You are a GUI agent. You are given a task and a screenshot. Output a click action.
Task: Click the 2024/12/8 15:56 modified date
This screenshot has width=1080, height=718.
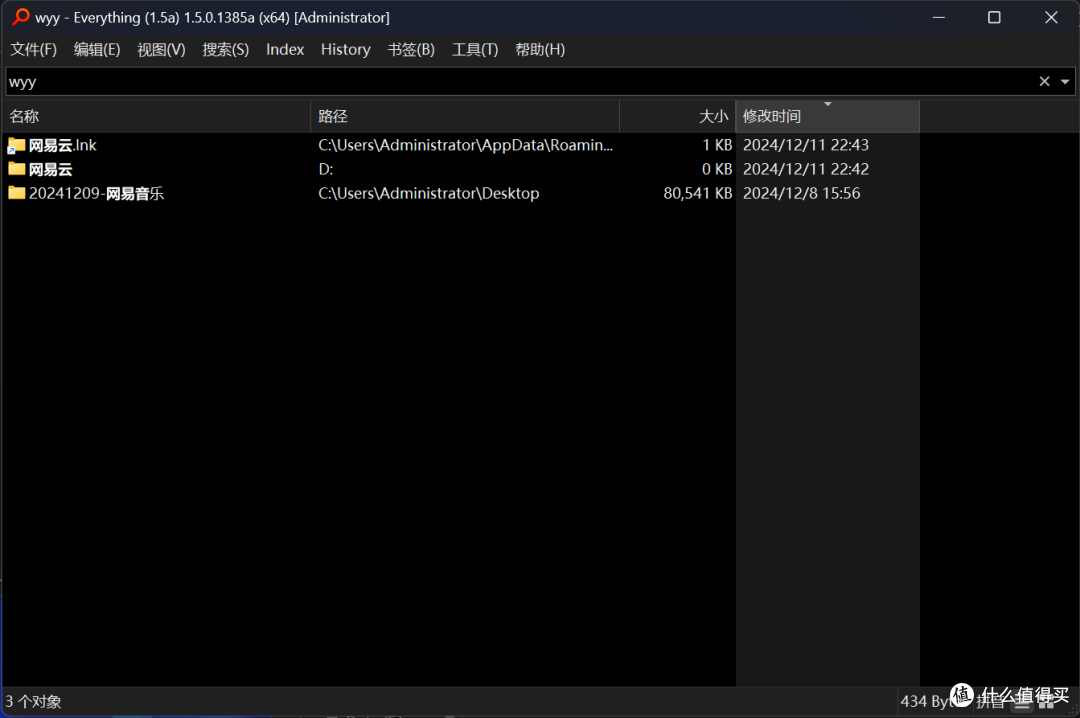801,193
